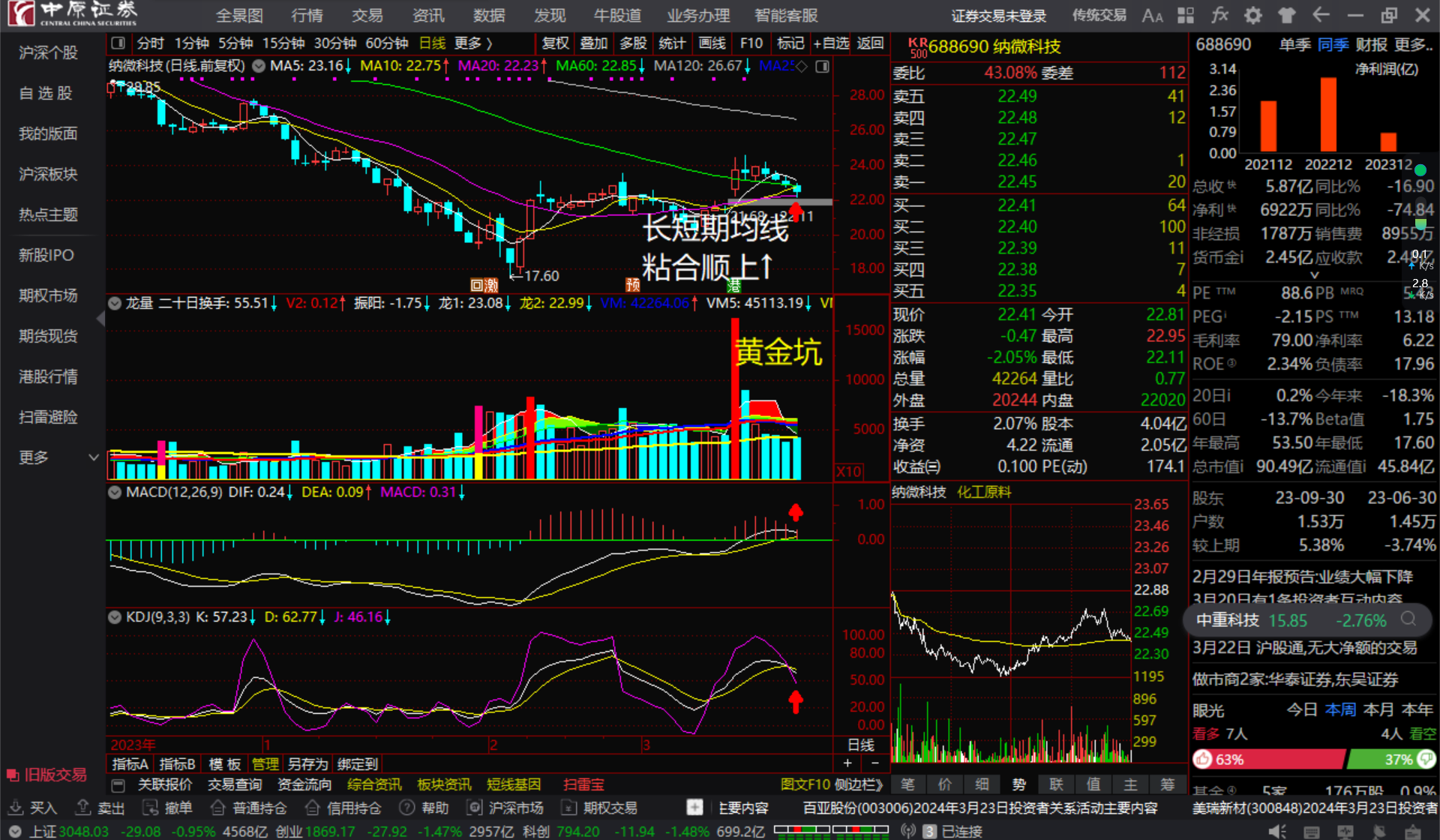Screen dimensions: 1440x840
Task: Open the 交易 menu in top bar
Action: pos(367,15)
